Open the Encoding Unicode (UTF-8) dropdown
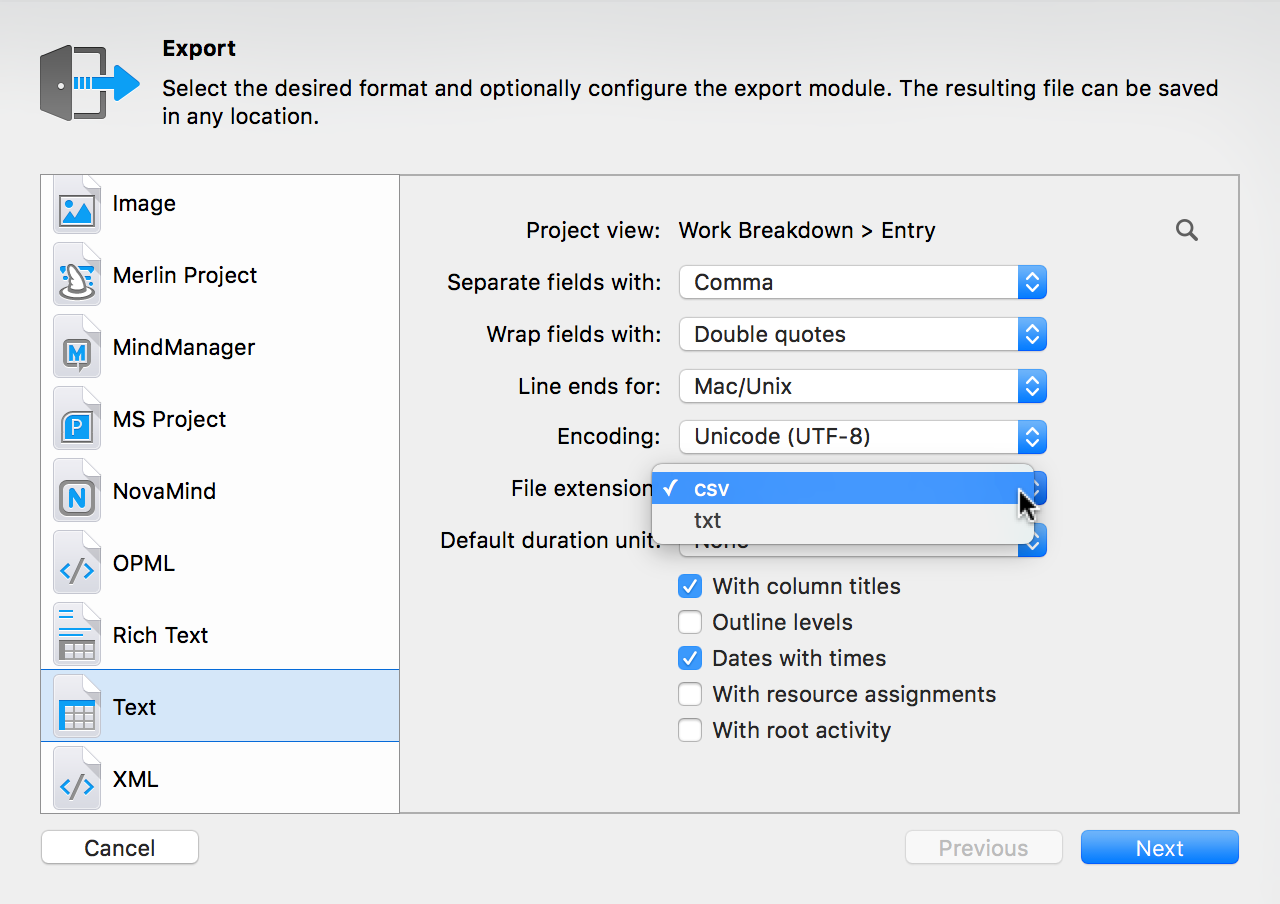 863,437
